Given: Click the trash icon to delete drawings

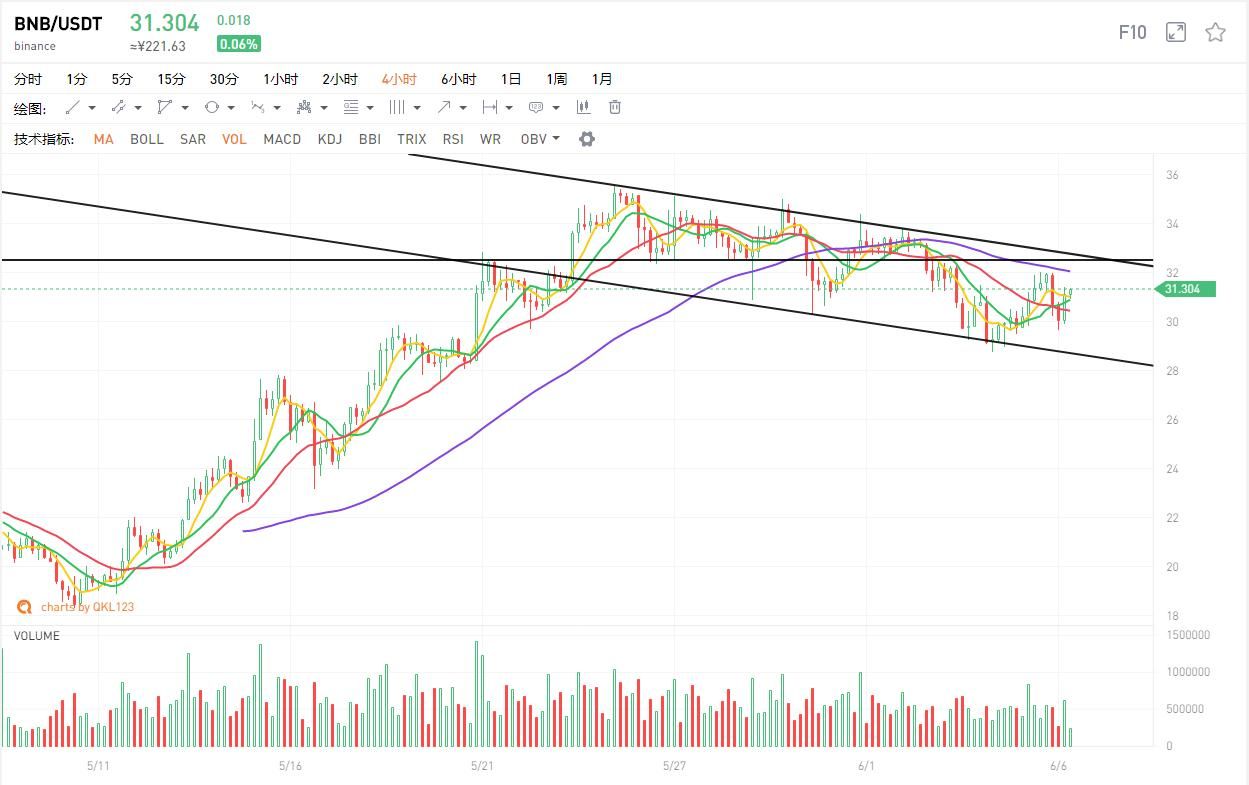Looking at the screenshot, I should pyautogui.click(x=615, y=107).
